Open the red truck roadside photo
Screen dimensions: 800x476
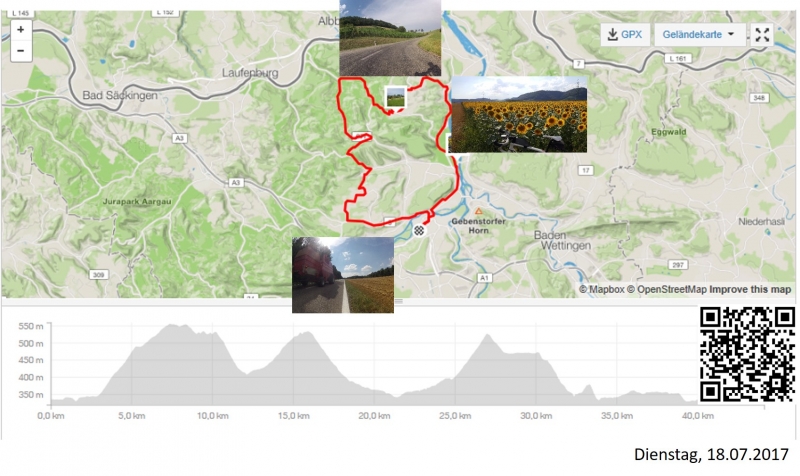point(343,275)
